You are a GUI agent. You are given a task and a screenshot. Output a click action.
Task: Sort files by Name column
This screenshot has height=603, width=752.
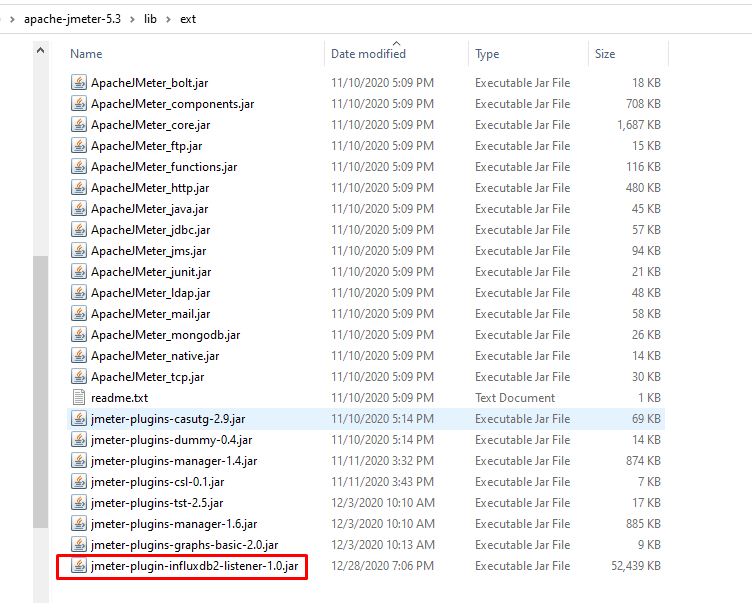click(86, 54)
